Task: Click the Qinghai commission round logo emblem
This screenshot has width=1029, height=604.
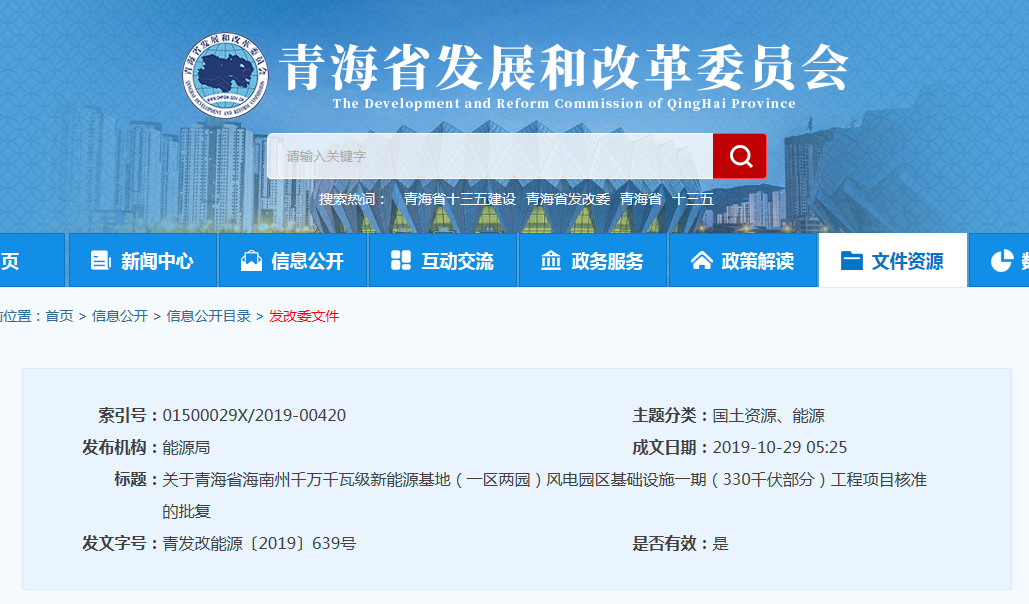Action: 225,76
